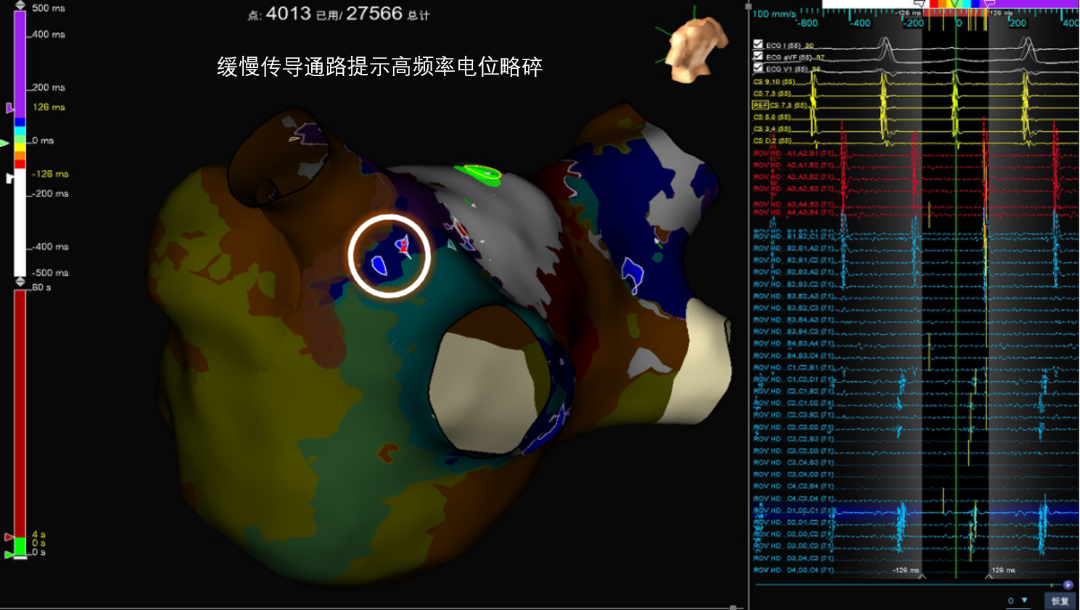Click the -126 ms caret at trace bottom

click(x=922, y=576)
